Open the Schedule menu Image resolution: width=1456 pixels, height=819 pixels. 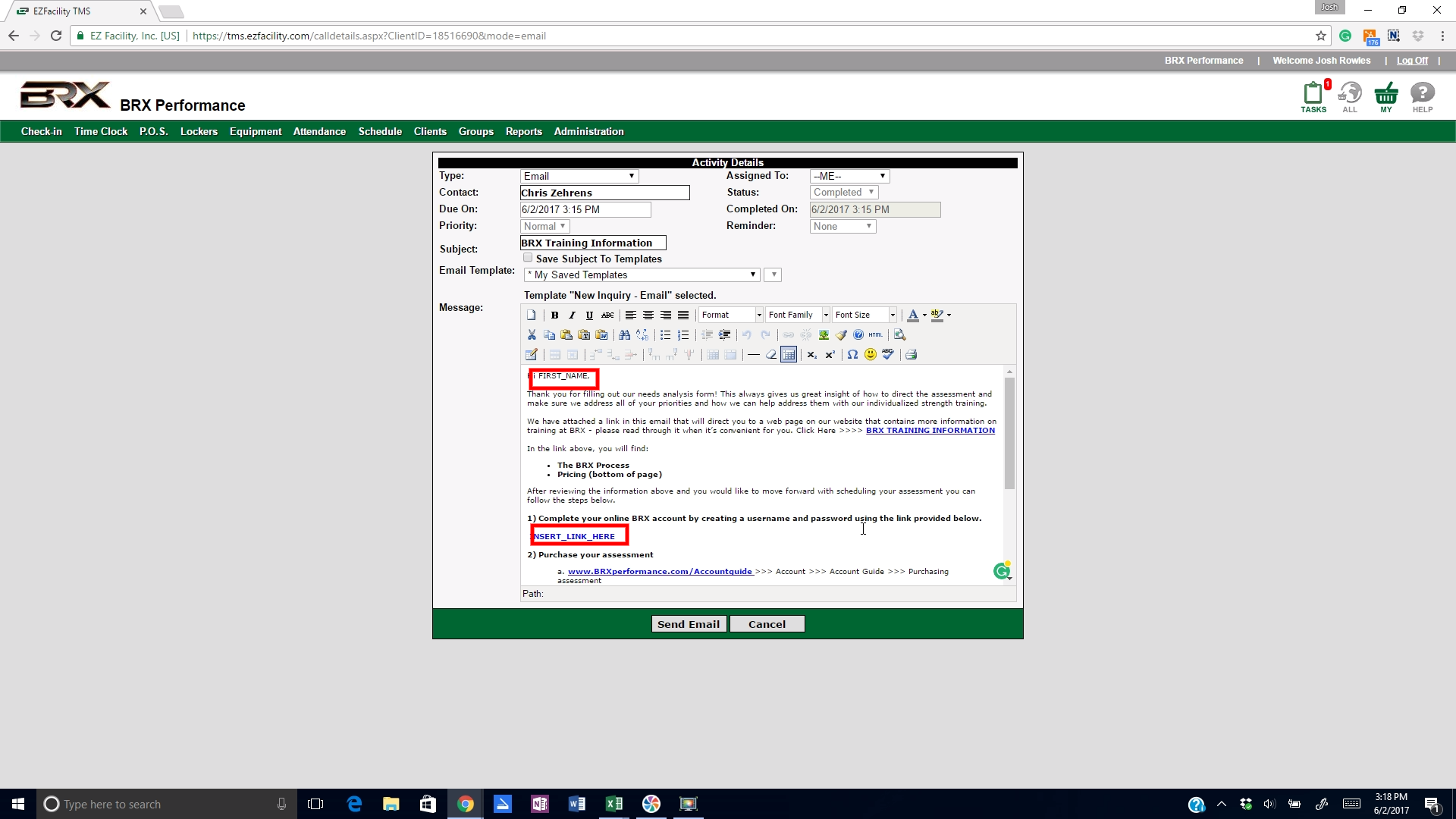(x=380, y=132)
